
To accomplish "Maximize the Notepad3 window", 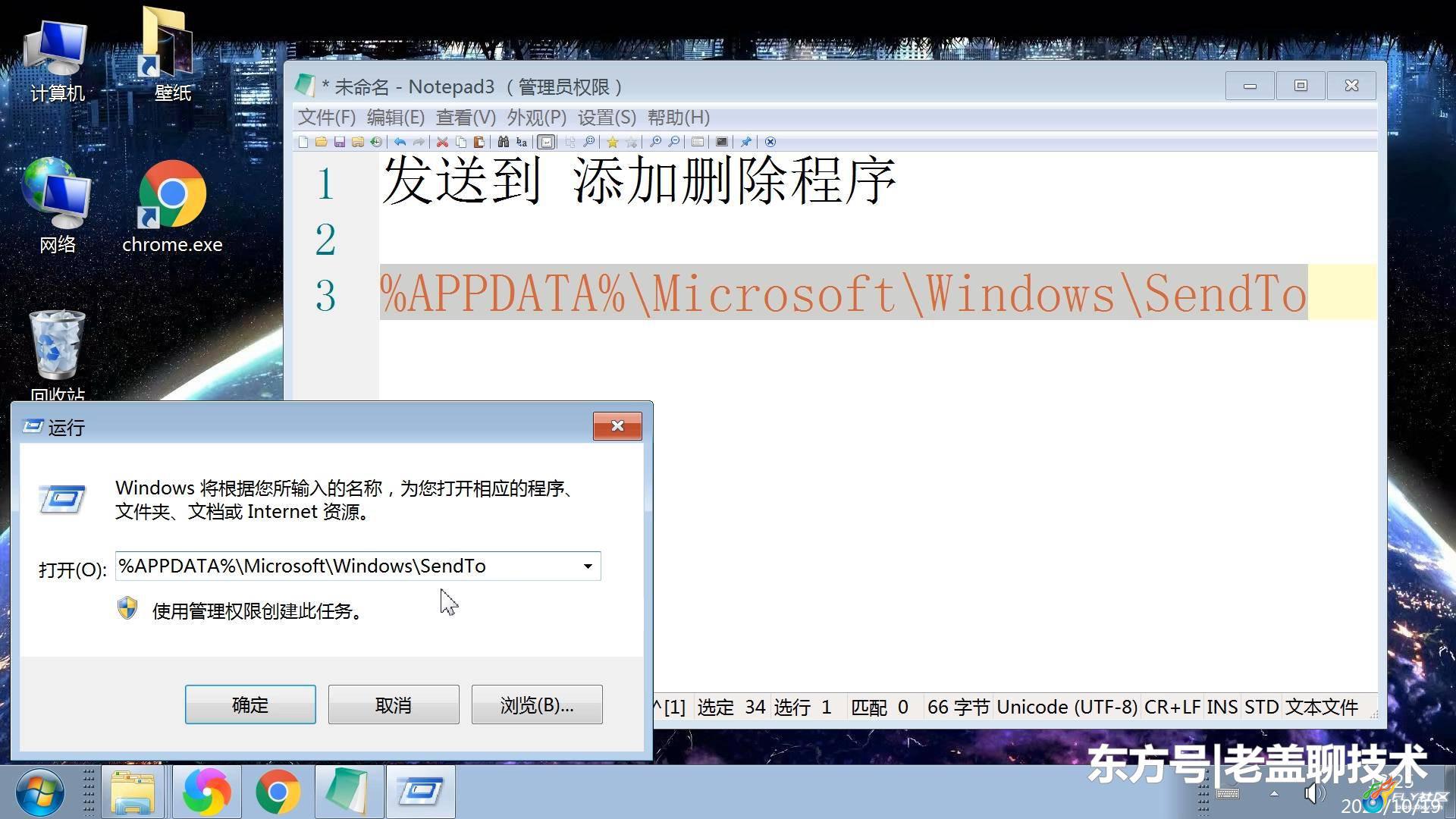I will [1301, 86].
